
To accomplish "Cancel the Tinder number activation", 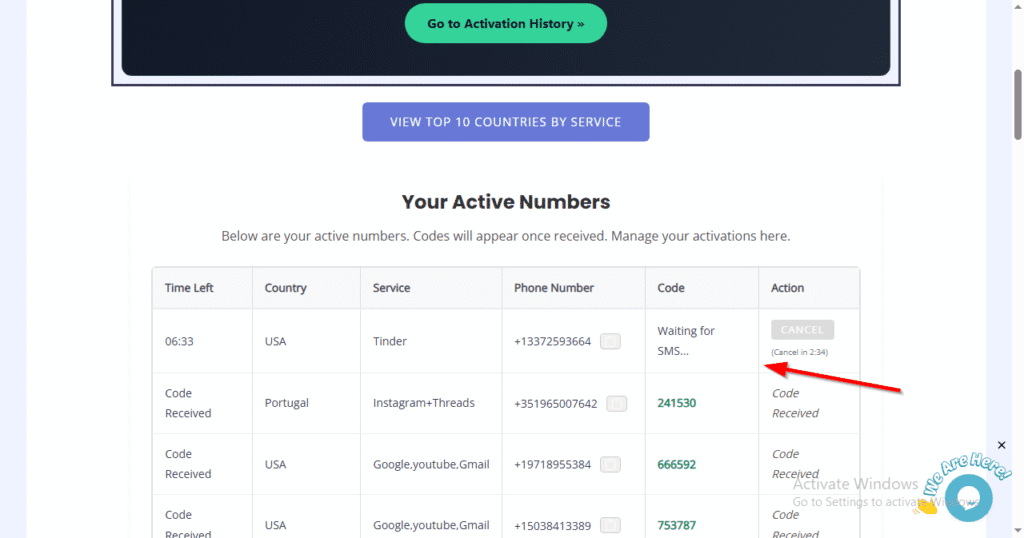I will [802, 330].
